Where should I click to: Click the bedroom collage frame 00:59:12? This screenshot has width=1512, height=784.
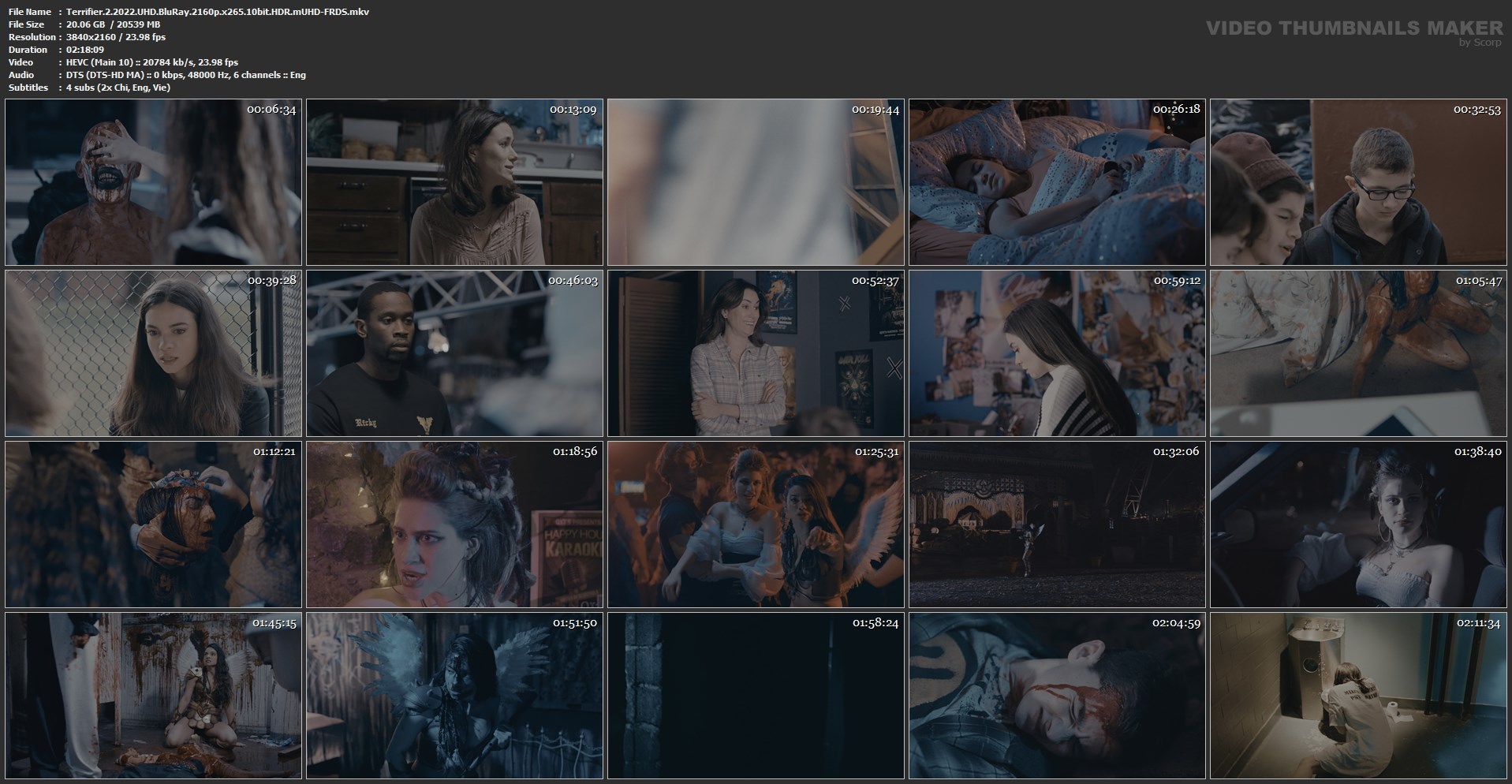(1058, 354)
